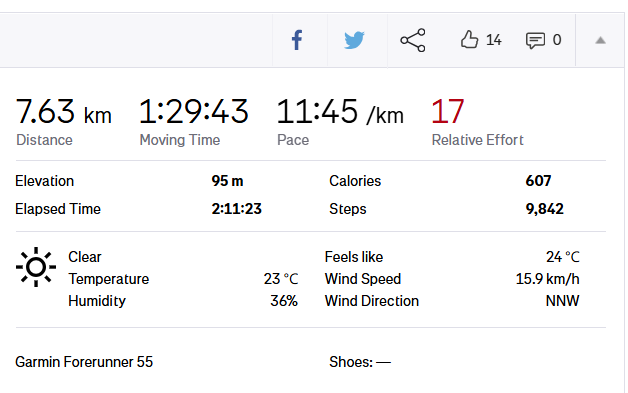Click the 1:29:43 moving time value

(x=193, y=111)
